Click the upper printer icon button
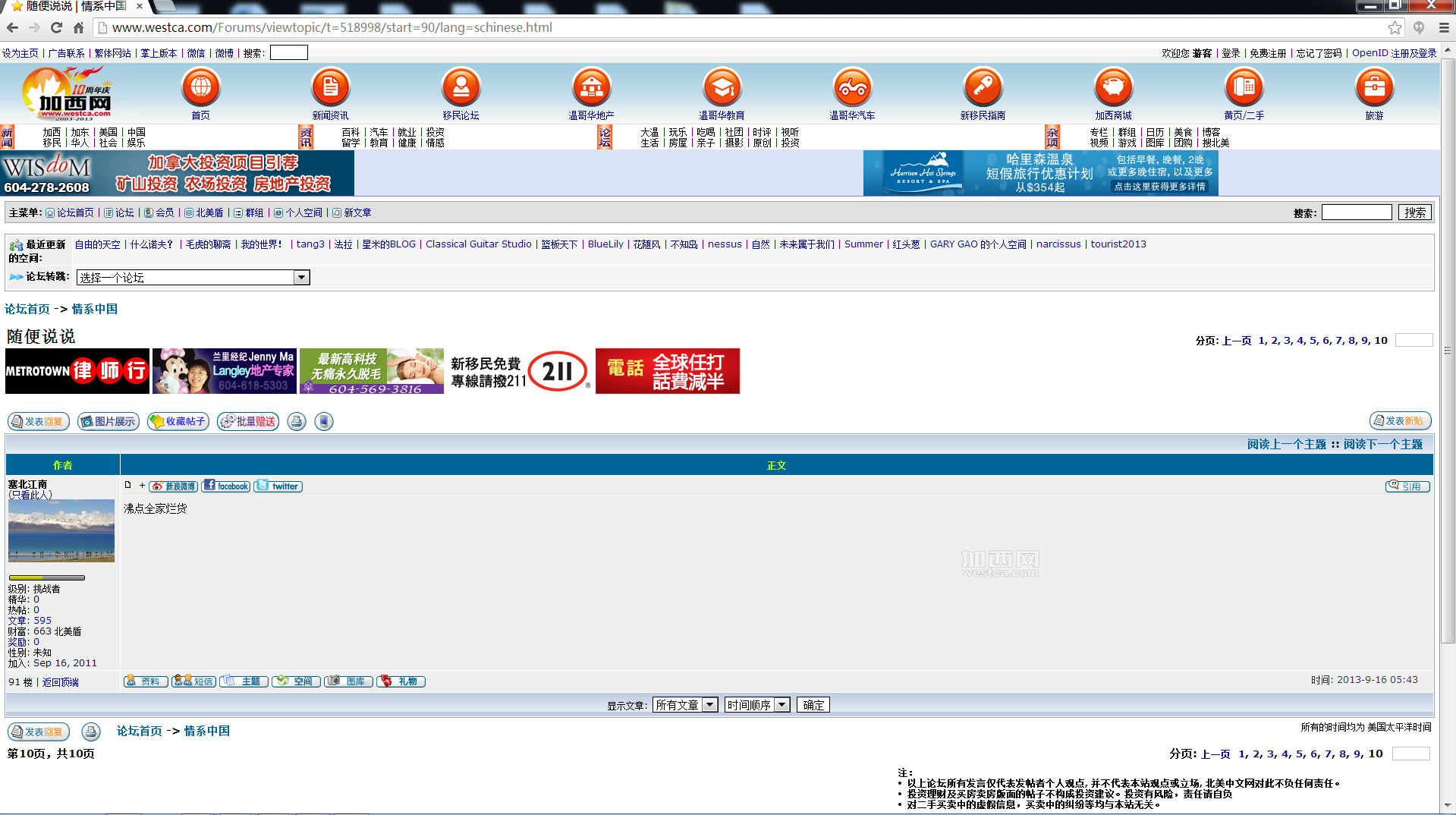 pyautogui.click(x=297, y=421)
